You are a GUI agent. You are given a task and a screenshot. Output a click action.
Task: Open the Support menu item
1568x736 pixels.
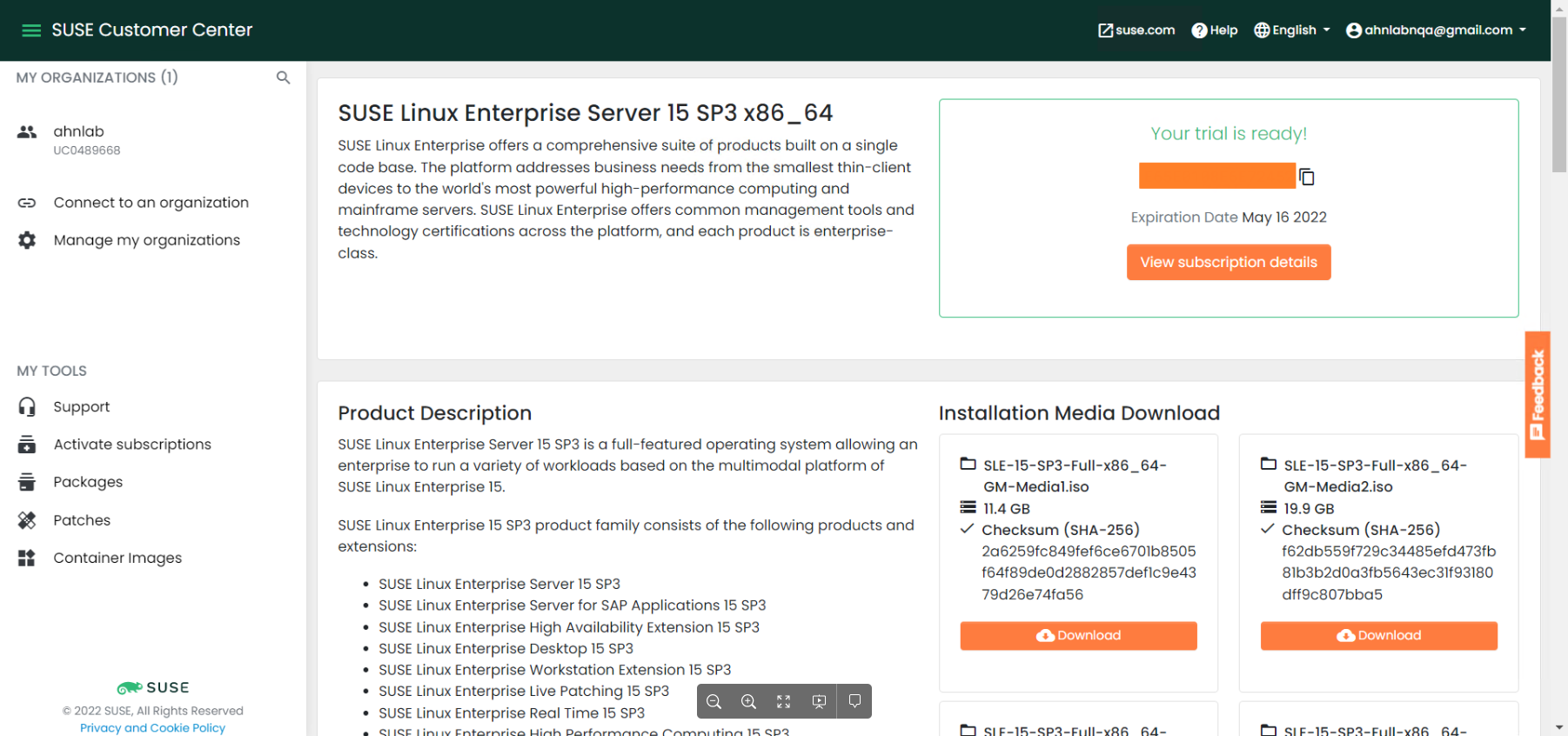82,407
